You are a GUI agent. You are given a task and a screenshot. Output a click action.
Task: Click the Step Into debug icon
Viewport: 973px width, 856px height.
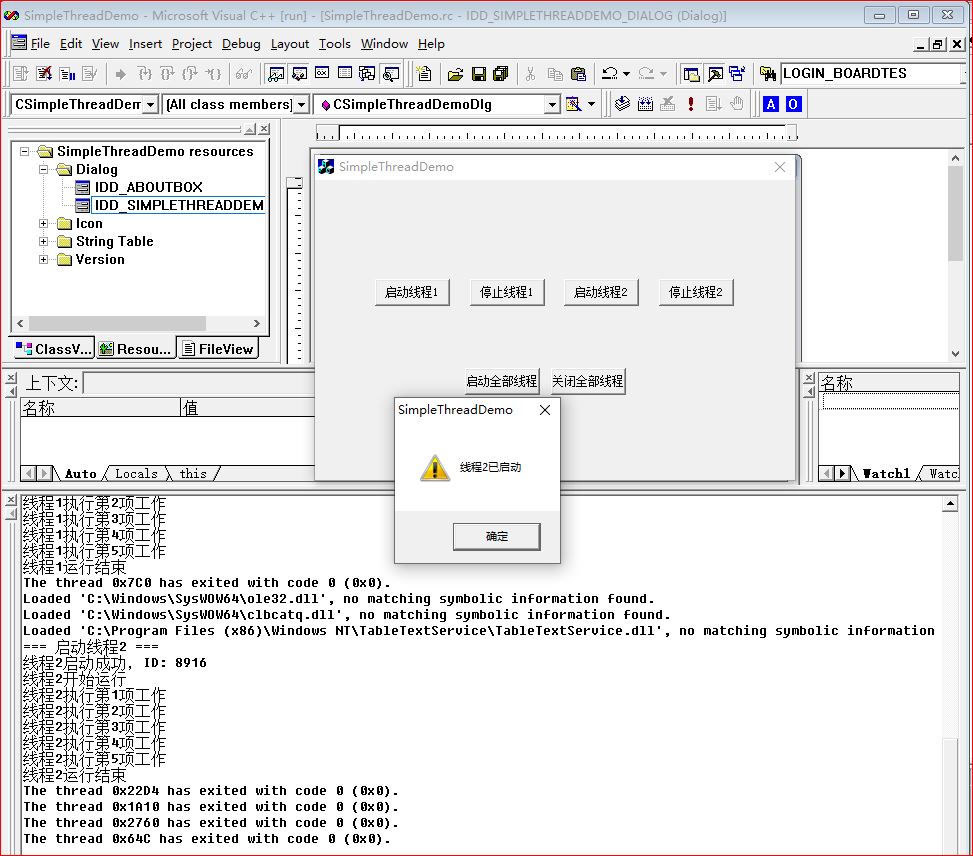point(145,74)
